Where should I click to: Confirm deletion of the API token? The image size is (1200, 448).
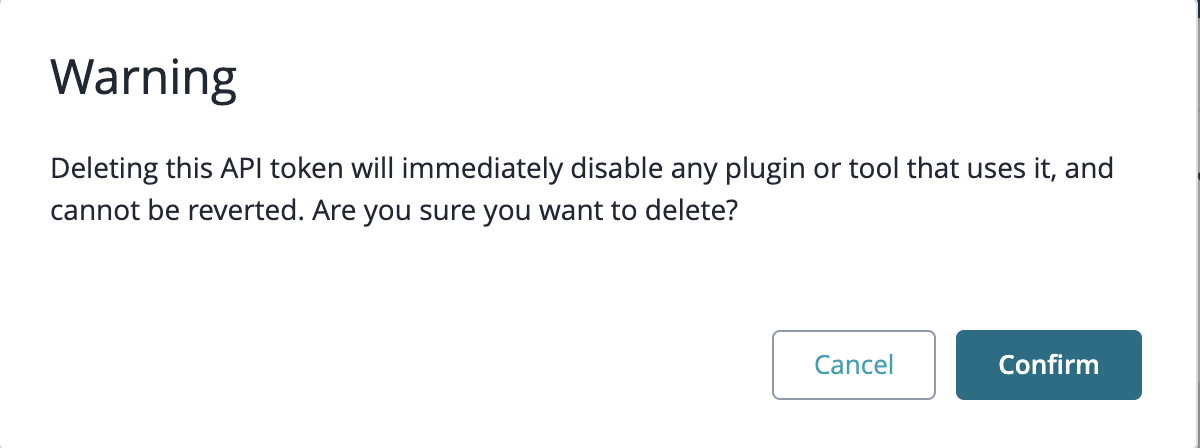[x=1049, y=365]
